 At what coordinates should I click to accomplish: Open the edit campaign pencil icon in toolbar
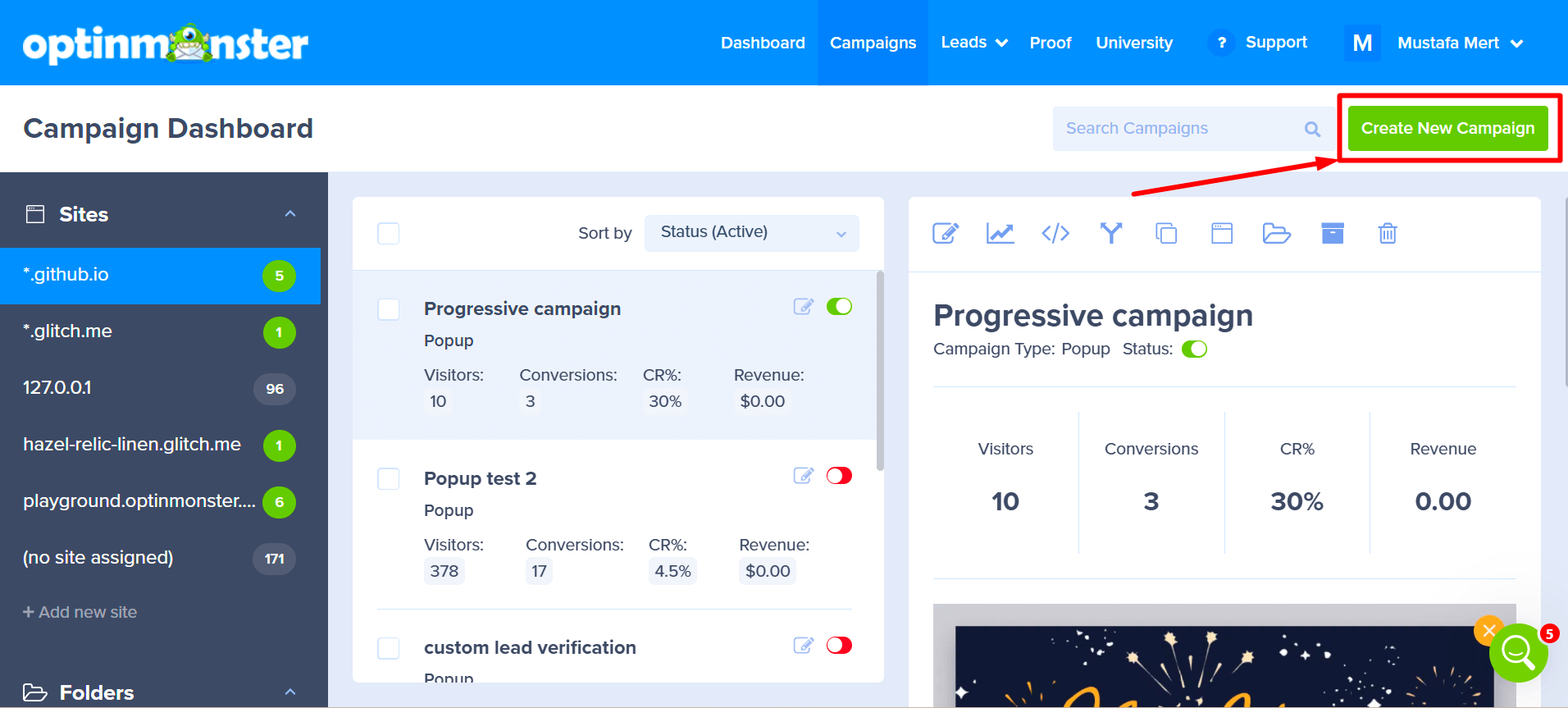tap(946, 234)
